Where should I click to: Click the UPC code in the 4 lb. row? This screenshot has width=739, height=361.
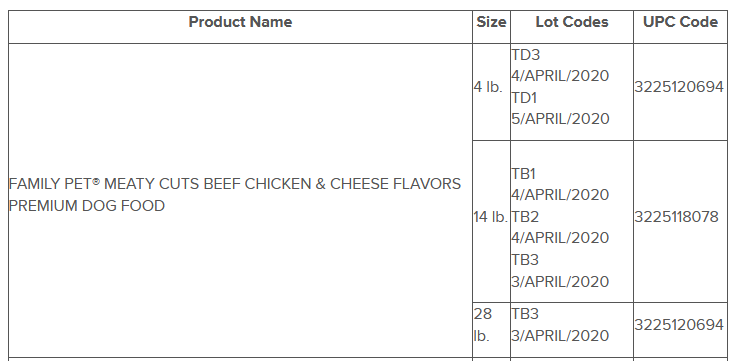click(x=679, y=87)
